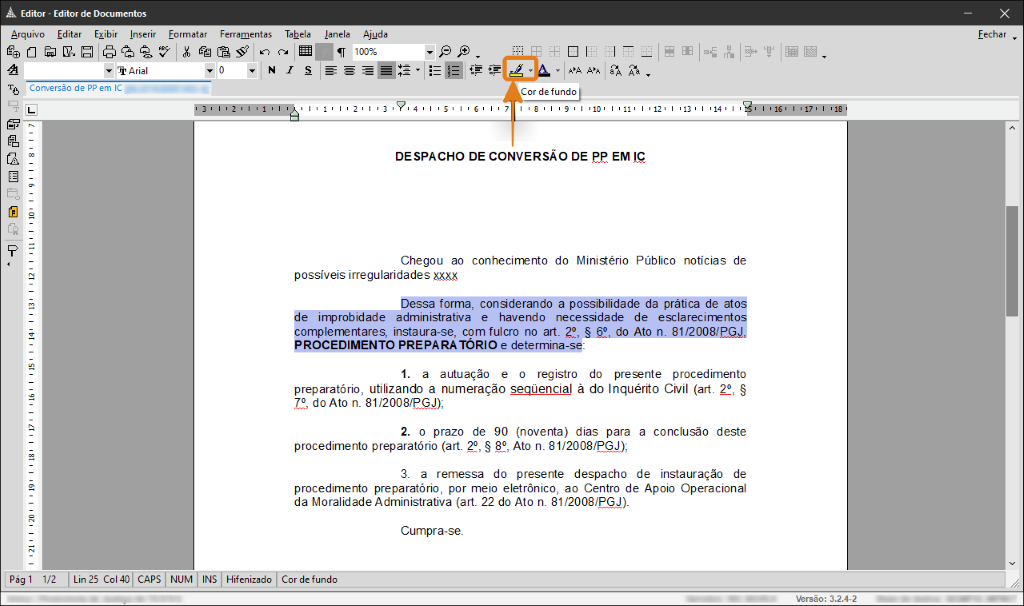
Task: Open the Editar menu
Action: pyautogui.click(x=69, y=34)
